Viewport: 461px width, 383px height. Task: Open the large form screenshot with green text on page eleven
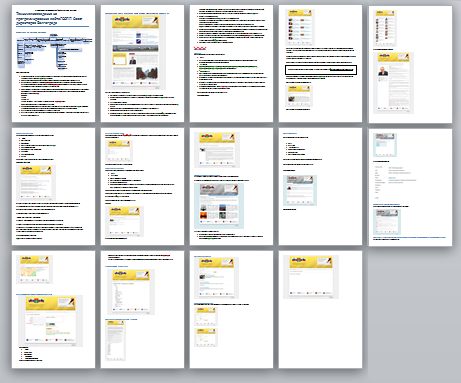coord(50,321)
